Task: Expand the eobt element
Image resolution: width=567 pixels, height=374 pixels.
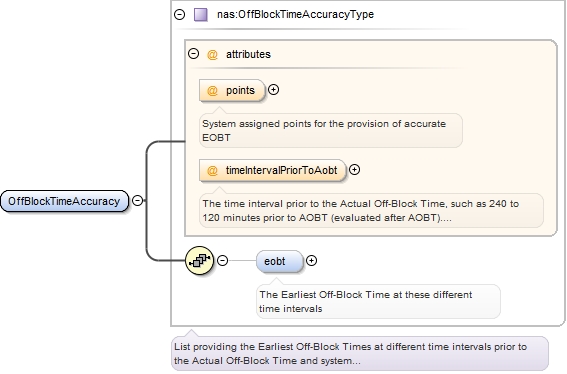Action: (x=311, y=260)
